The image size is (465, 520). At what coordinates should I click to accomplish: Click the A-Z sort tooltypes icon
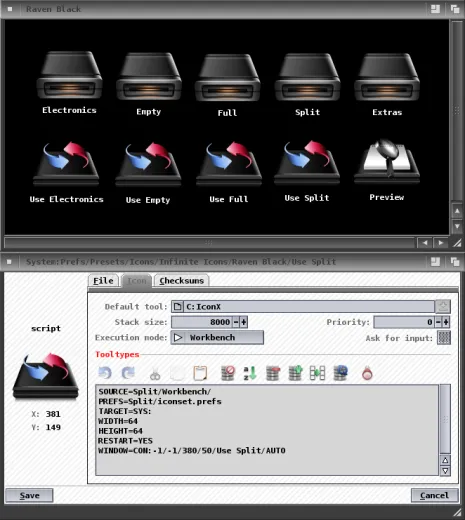[250, 373]
